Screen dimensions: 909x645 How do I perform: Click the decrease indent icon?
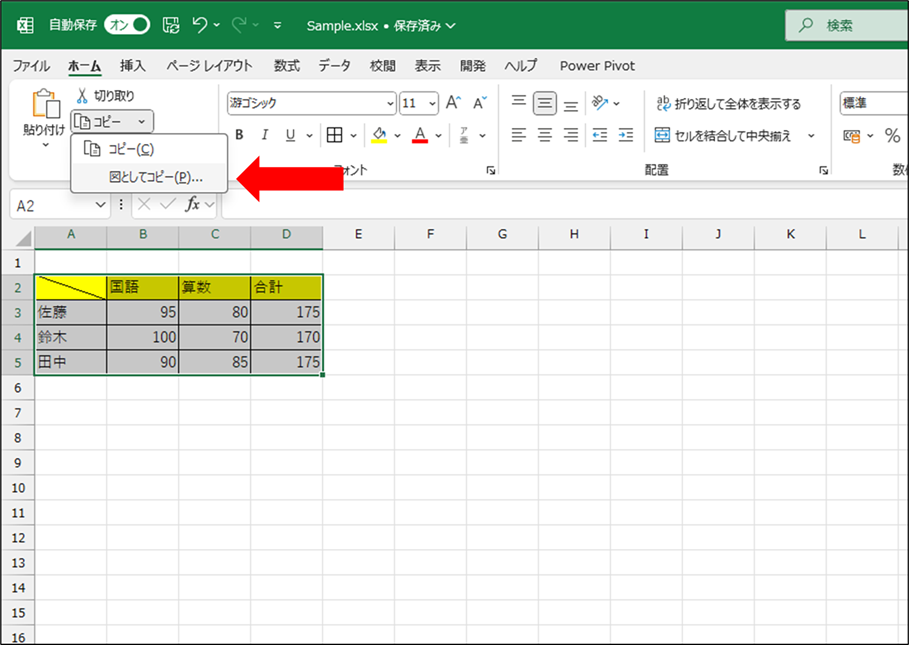(599, 135)
